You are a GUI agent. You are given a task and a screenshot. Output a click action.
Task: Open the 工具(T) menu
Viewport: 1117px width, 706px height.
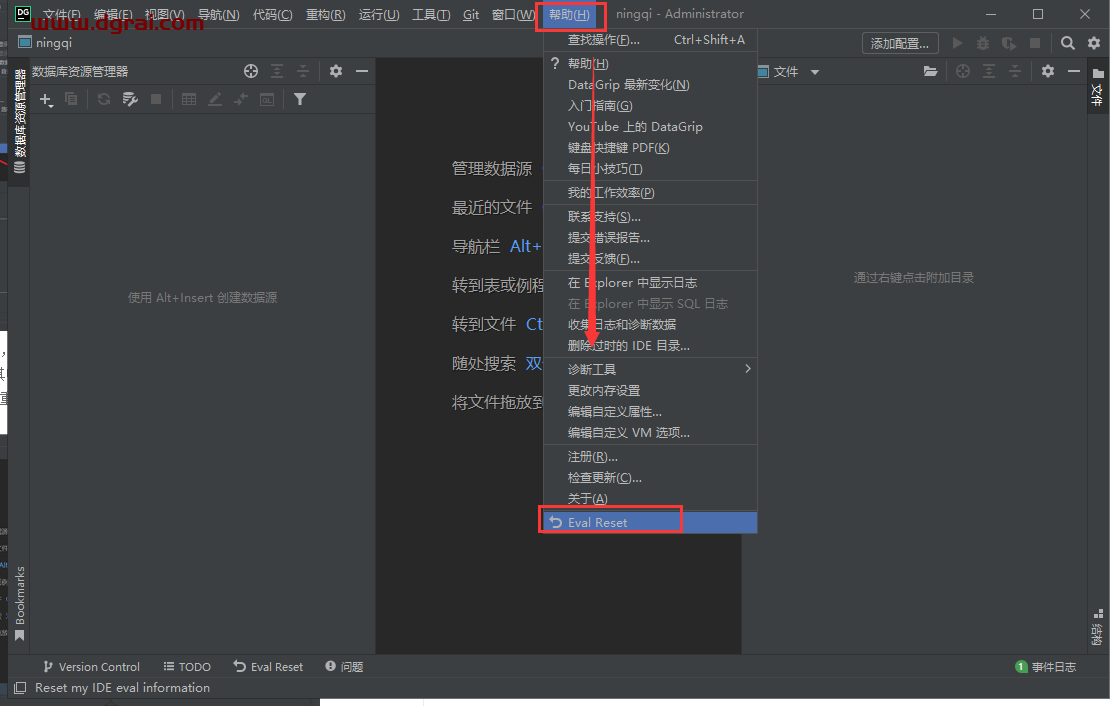click(431, 15)
